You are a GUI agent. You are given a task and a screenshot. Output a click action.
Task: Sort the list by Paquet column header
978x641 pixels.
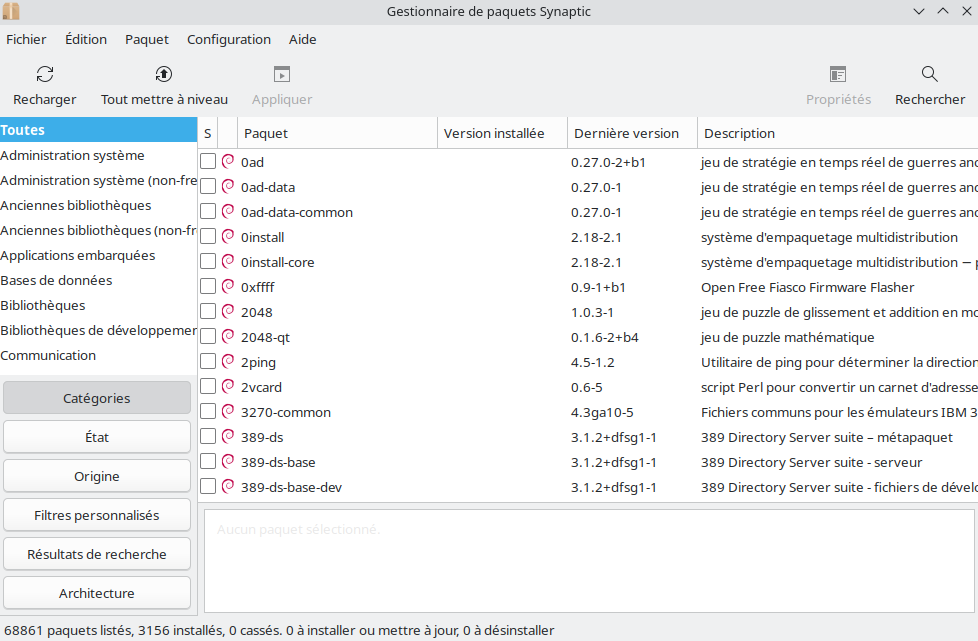[x=337, y=133]
